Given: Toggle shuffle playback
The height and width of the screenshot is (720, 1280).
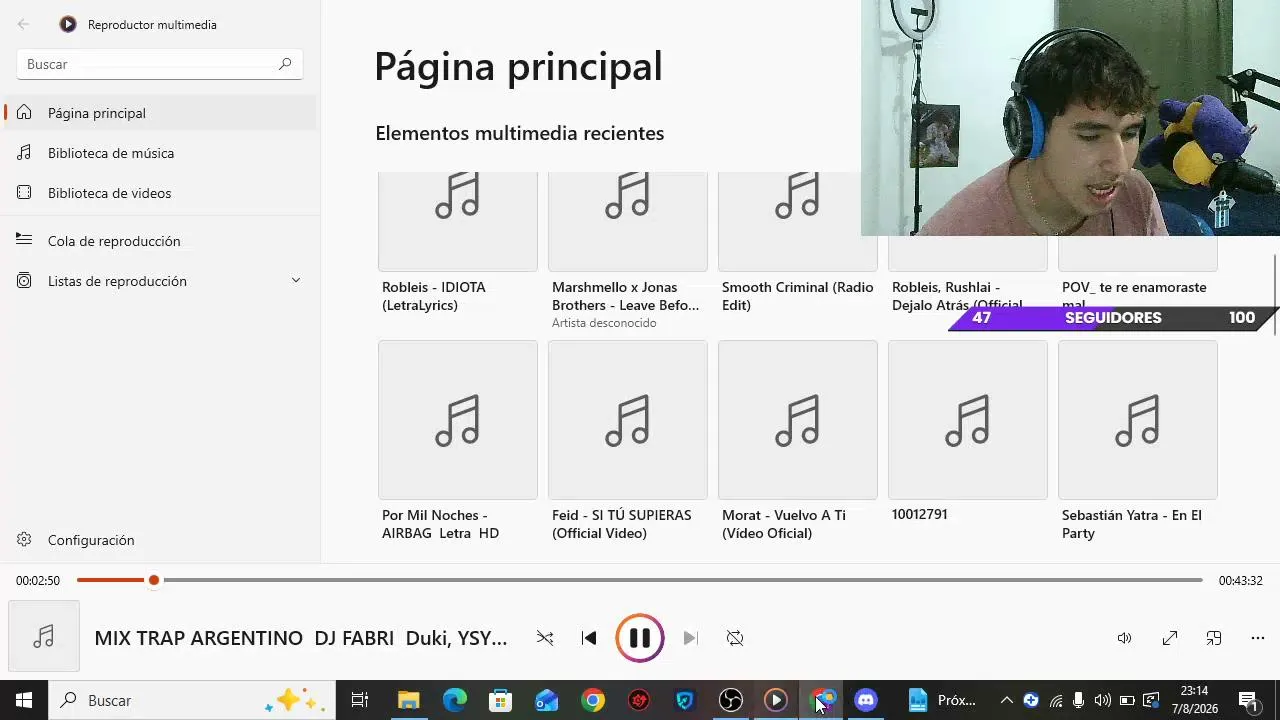Looking at the screenshot, I should click(545, 638).
